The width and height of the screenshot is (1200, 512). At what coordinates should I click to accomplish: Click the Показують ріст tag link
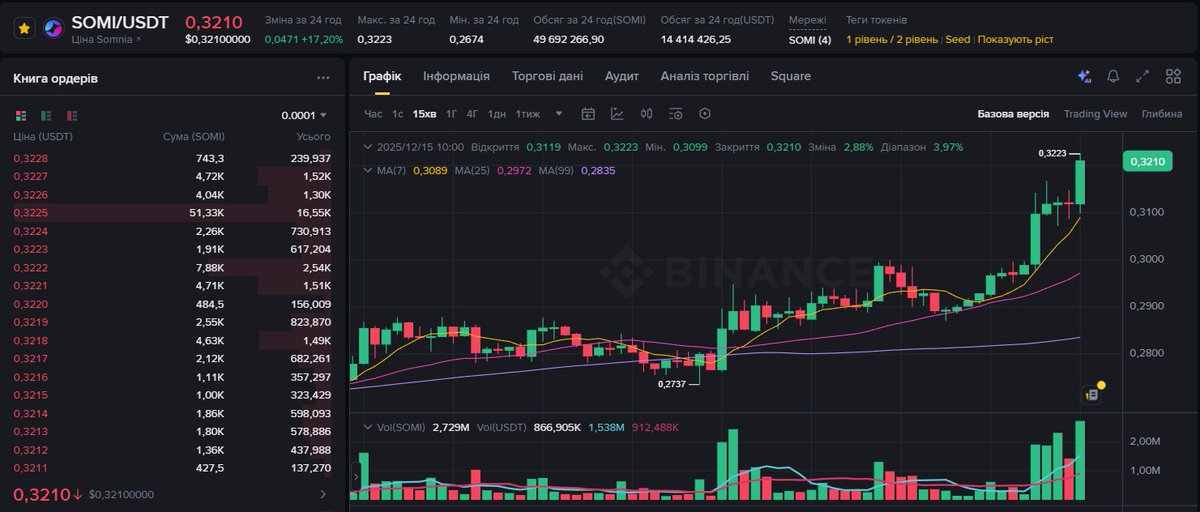click(1015, 40)
